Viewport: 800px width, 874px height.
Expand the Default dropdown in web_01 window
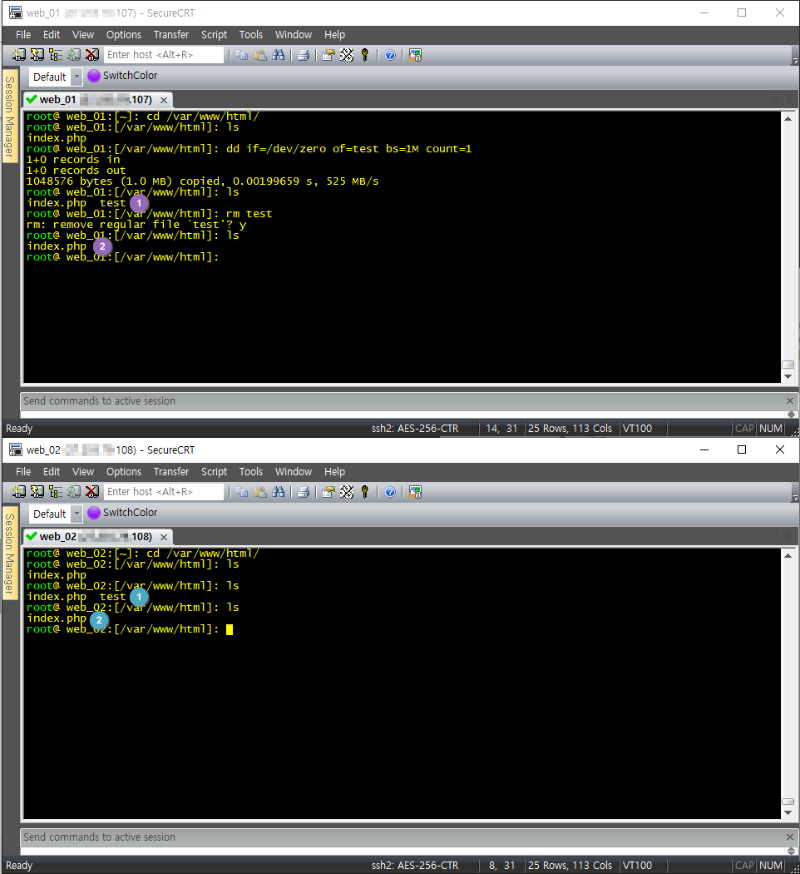coord(77,77)
